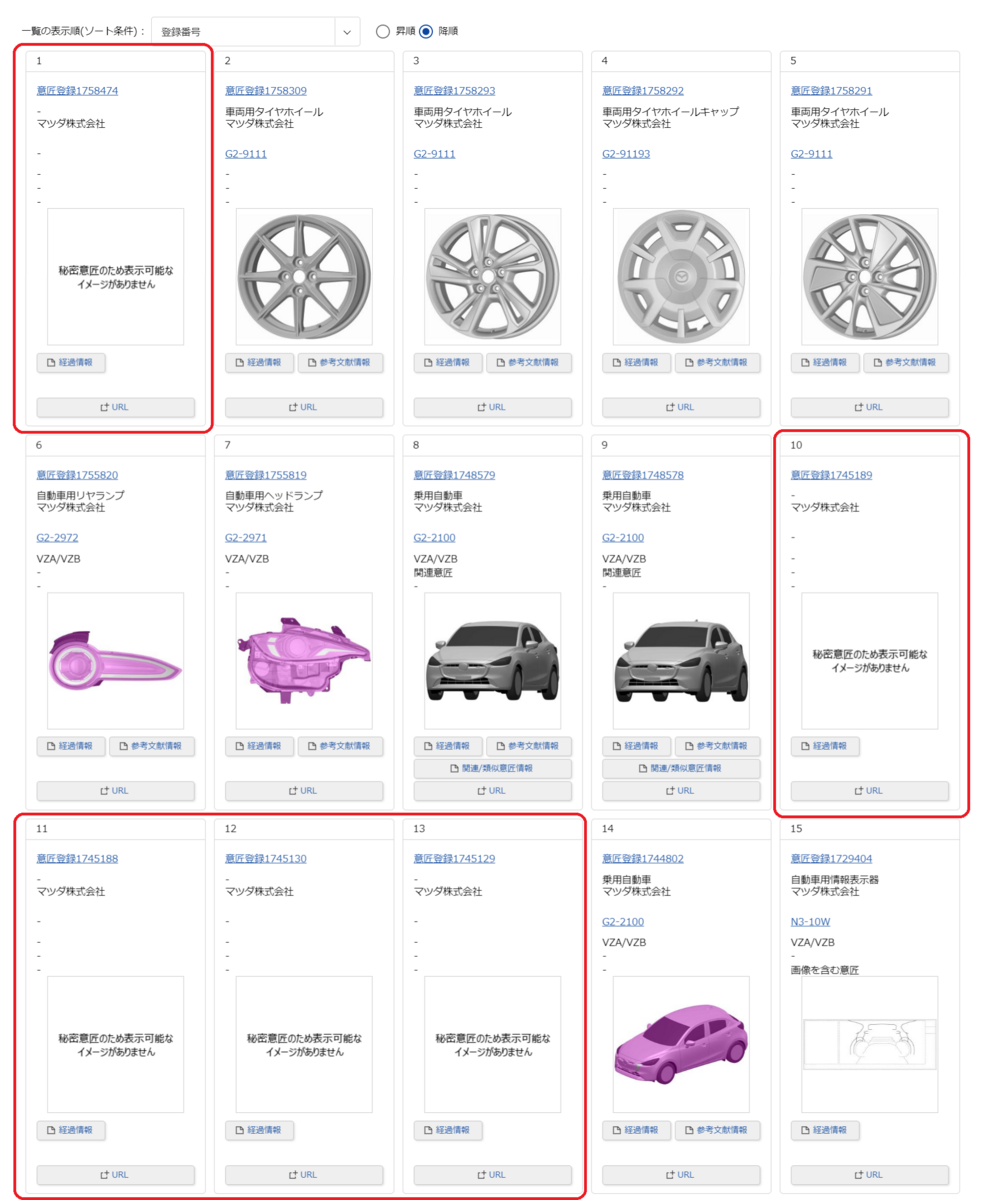Screen dimensions: 988x1200
Task: Click 経過情報 button in card 1
Action: (x=71, y=362)
